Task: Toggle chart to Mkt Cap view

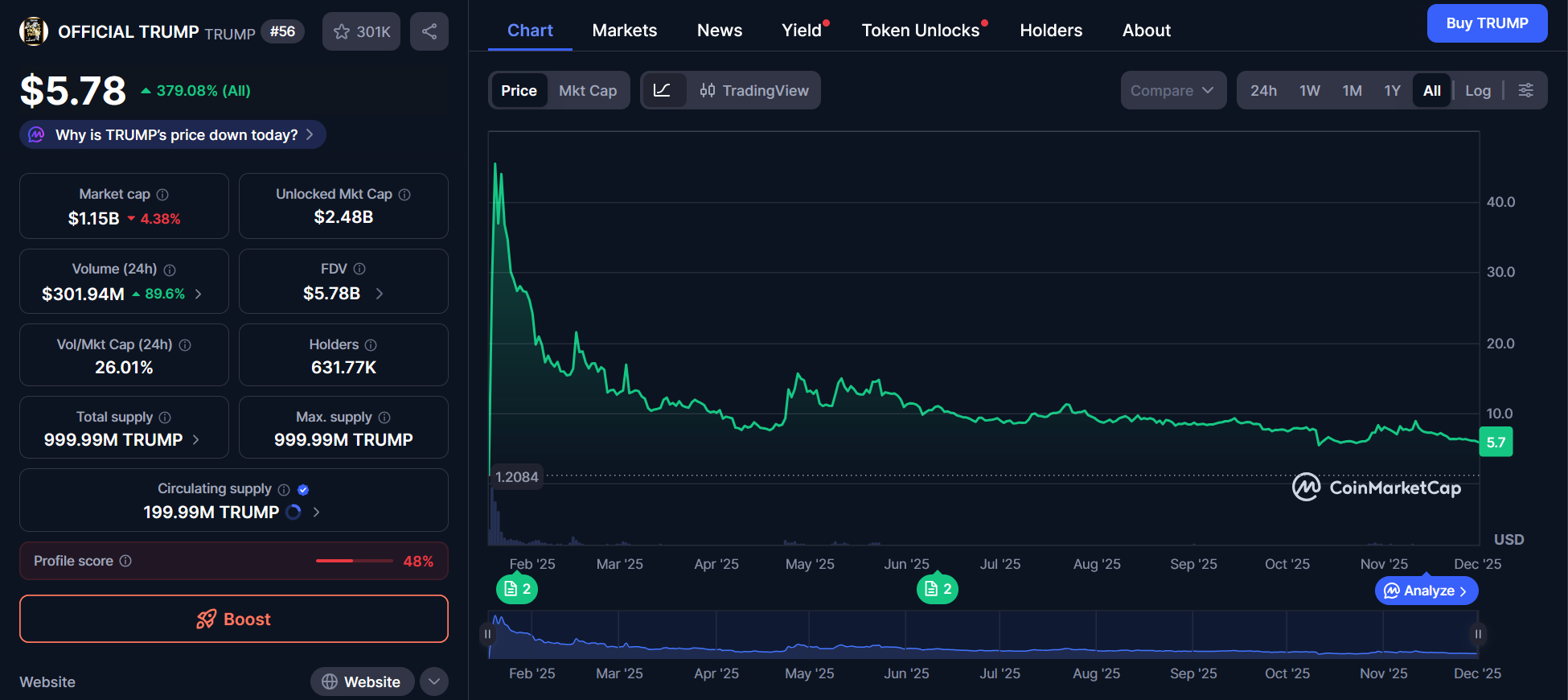Action: (588, 90)
